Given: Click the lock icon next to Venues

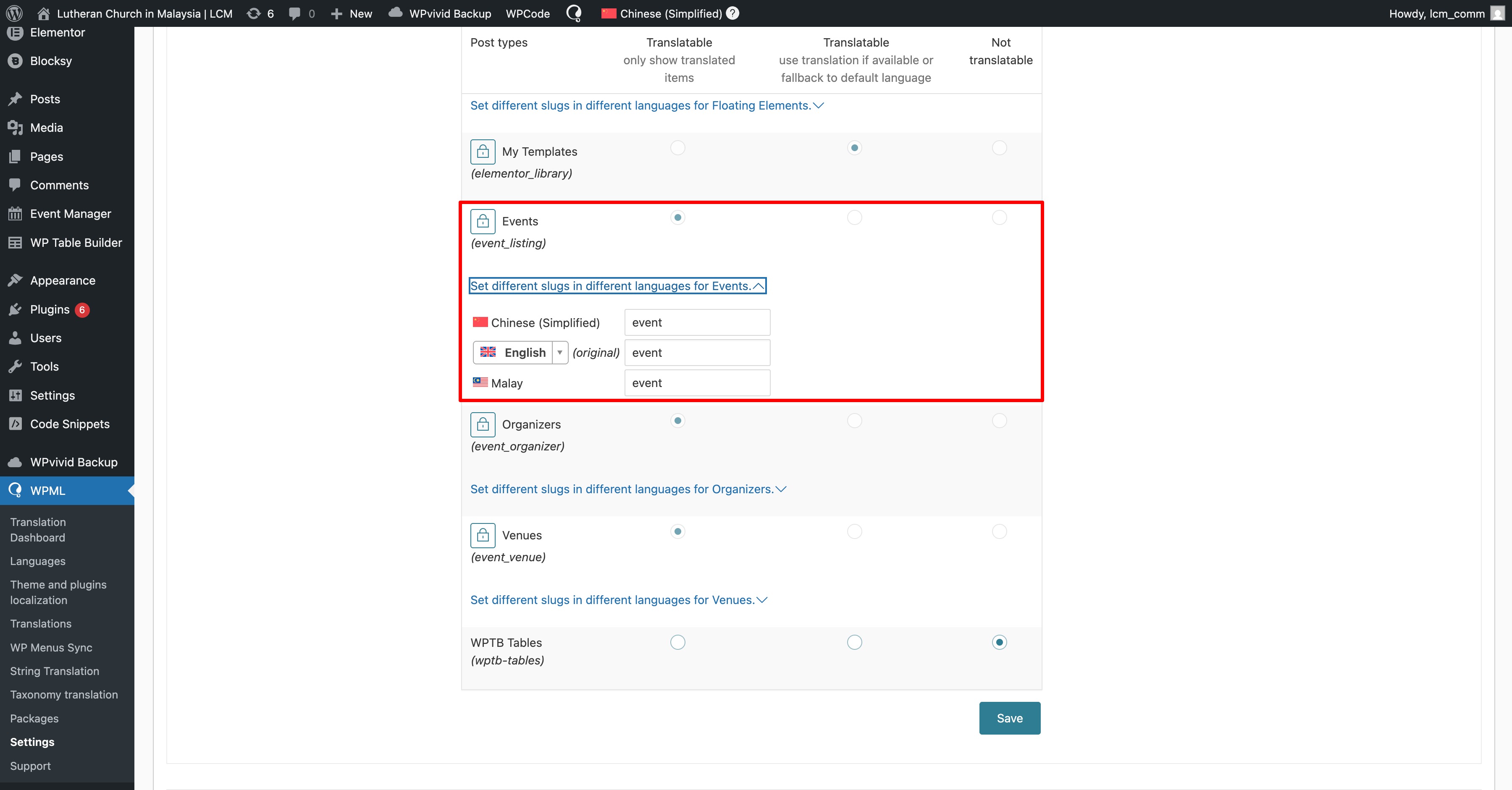Looking at the screenshot, I should [x=483, y=535].
